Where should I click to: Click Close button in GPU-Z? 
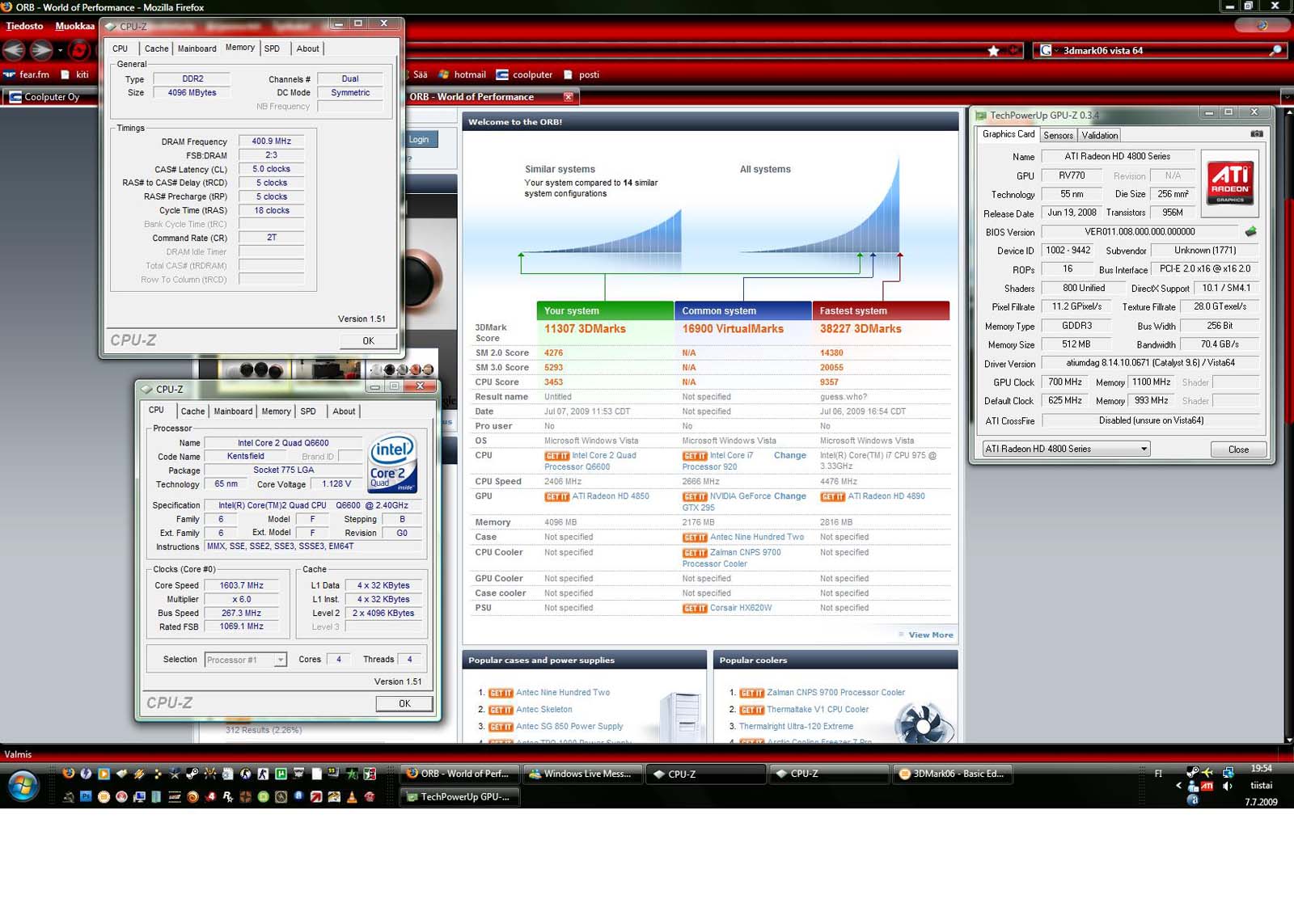[x=1238, y=449]
